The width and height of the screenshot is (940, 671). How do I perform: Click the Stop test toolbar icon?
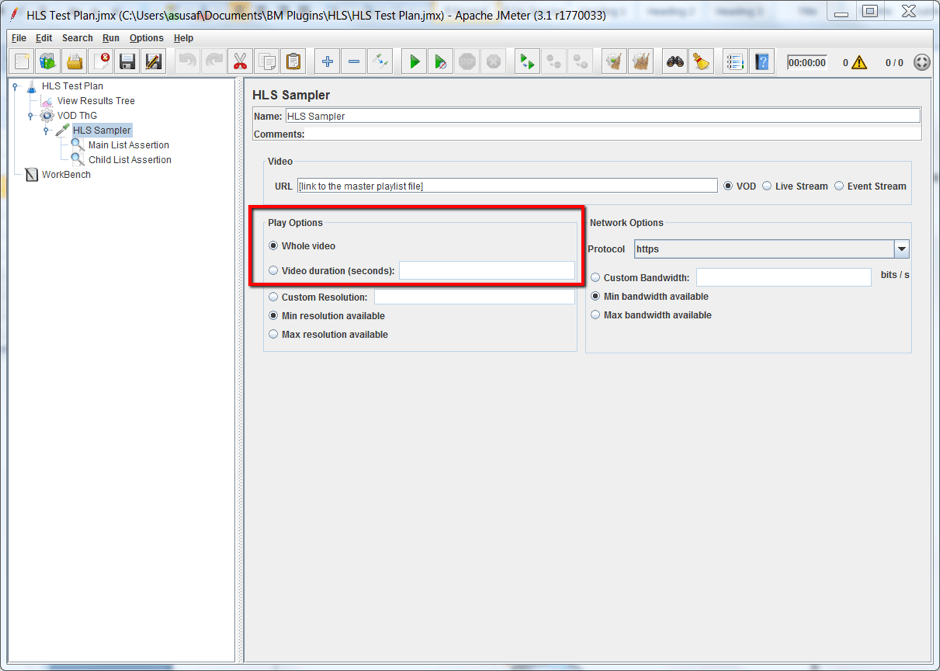467,62
